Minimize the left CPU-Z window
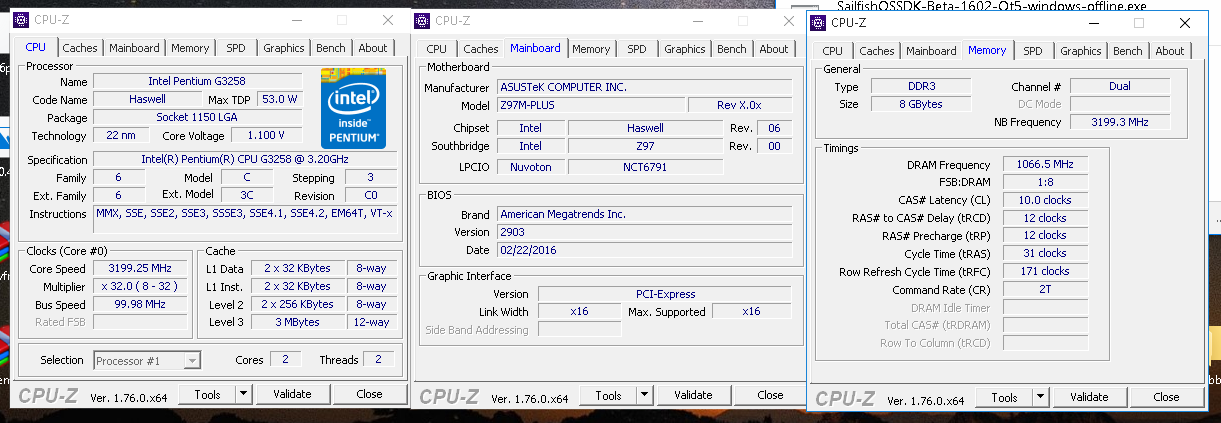The image size is (1221, 423). [295, 20]
